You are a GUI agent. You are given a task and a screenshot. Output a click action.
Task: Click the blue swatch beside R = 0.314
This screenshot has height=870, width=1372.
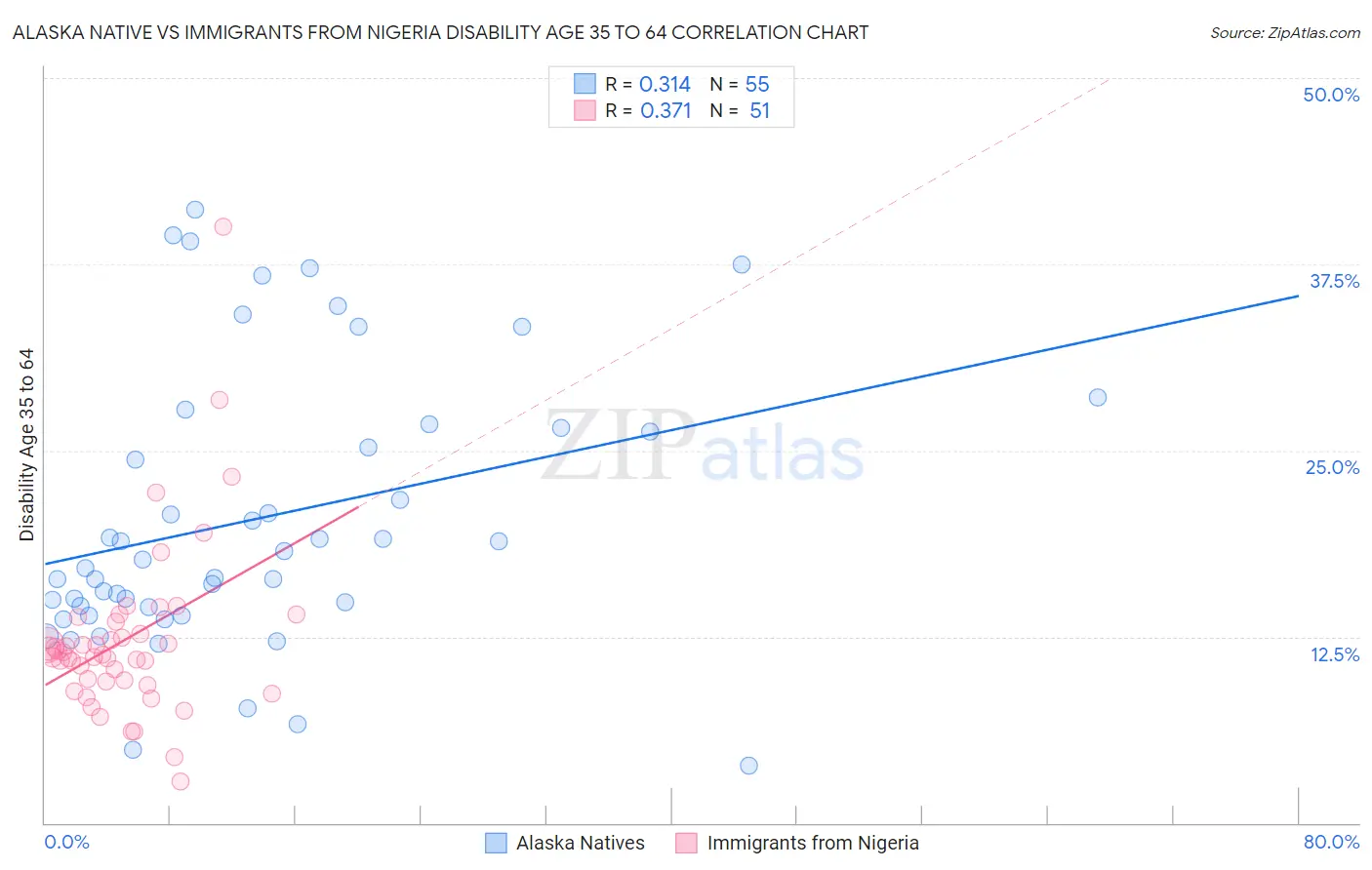[585, 84]
